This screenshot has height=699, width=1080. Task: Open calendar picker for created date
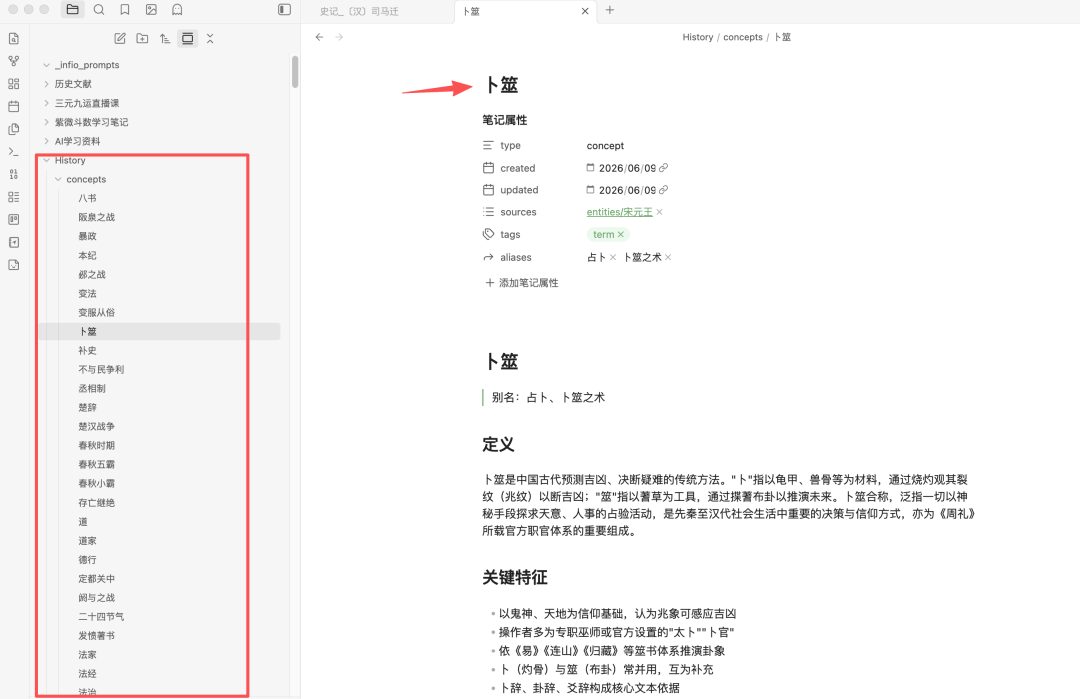(590, 167)
